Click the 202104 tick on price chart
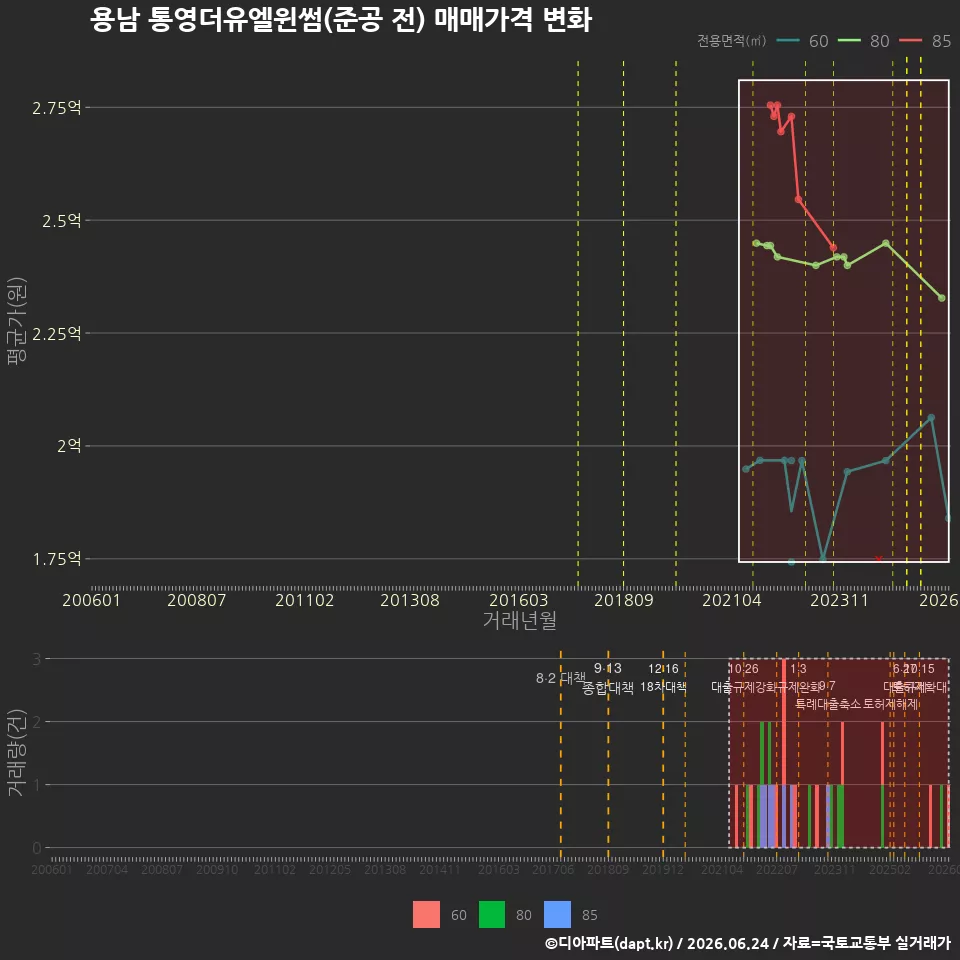Viewport: 960px width, 960px height. (732, 600)
